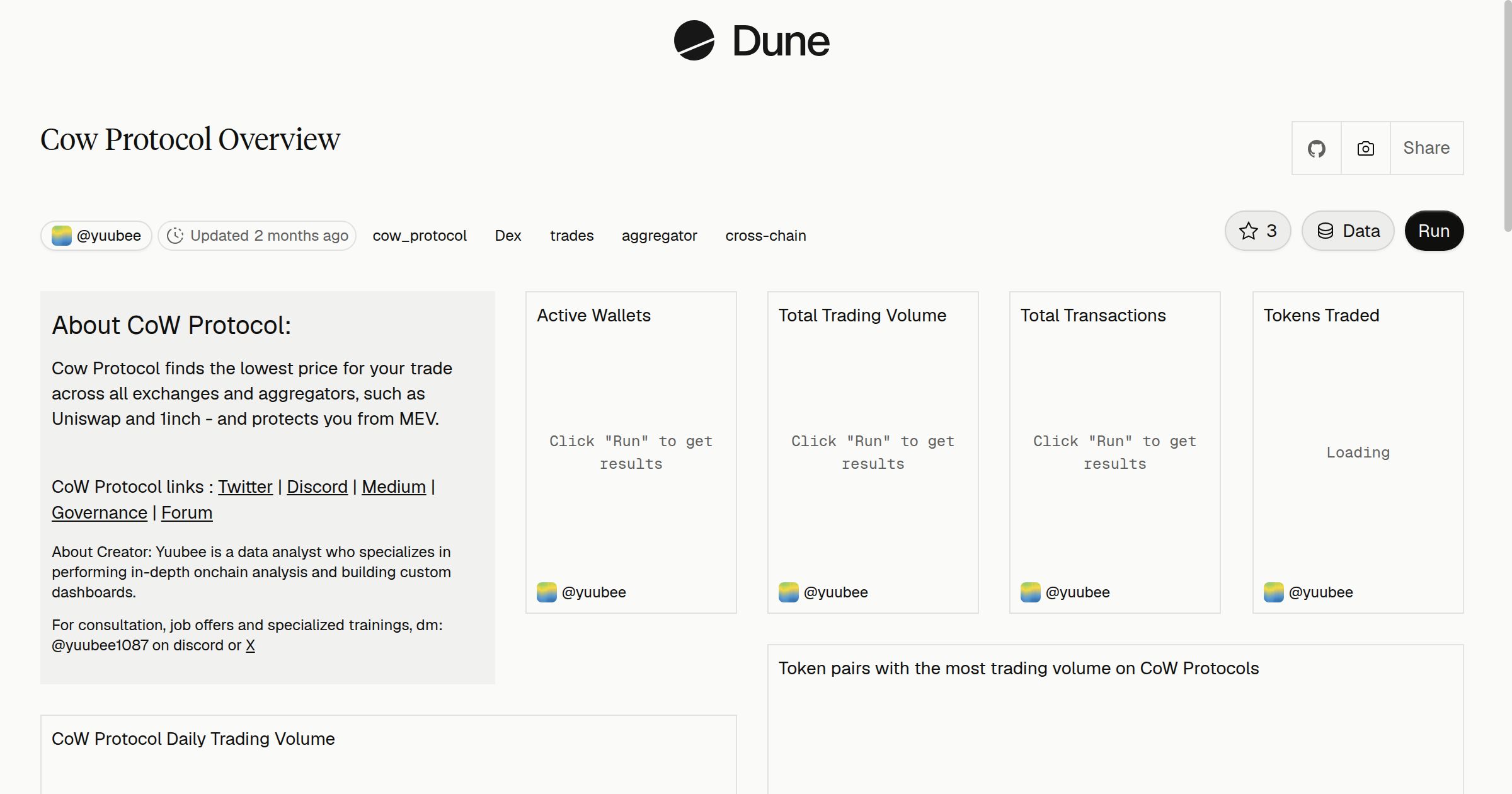This screenshot has height=794, width=1512.
Task: Open the X link for consultation
Action: click(250, 645)
